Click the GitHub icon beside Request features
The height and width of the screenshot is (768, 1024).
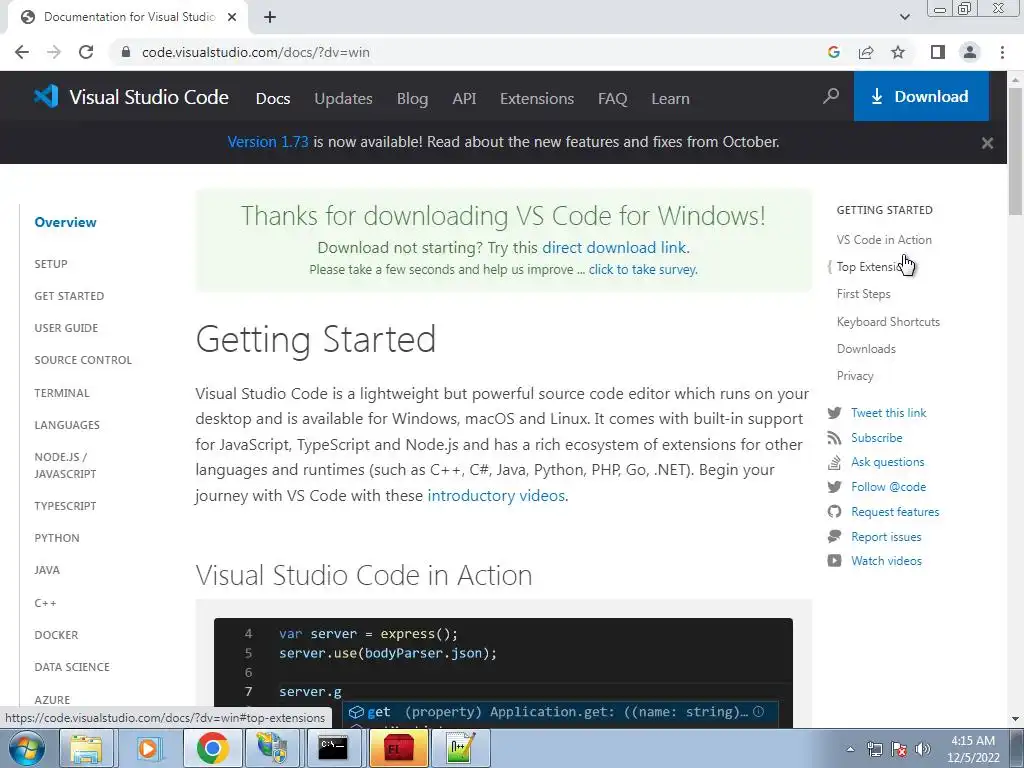coord(834,511)
